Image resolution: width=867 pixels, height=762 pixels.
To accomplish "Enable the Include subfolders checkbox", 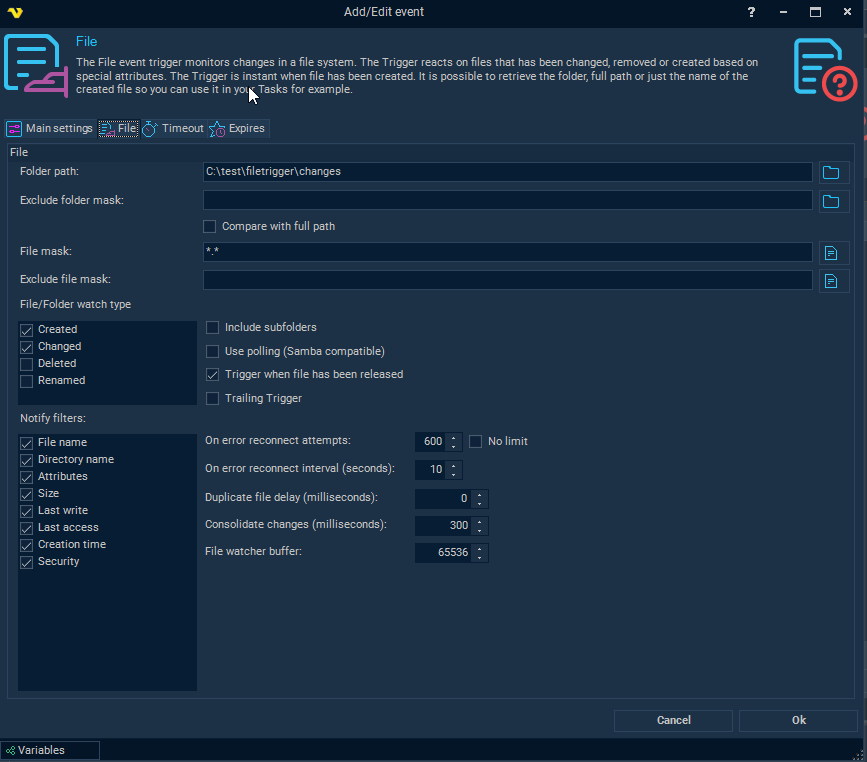I will [212, 327].
